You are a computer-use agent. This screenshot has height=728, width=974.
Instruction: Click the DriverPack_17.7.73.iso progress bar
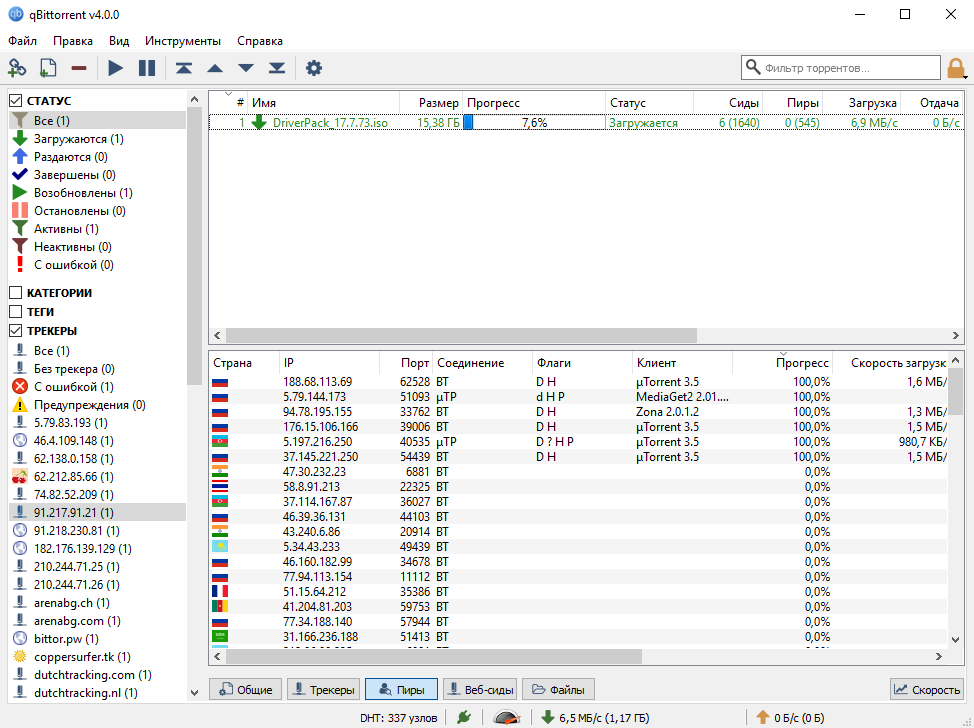(x=534, y=122)
